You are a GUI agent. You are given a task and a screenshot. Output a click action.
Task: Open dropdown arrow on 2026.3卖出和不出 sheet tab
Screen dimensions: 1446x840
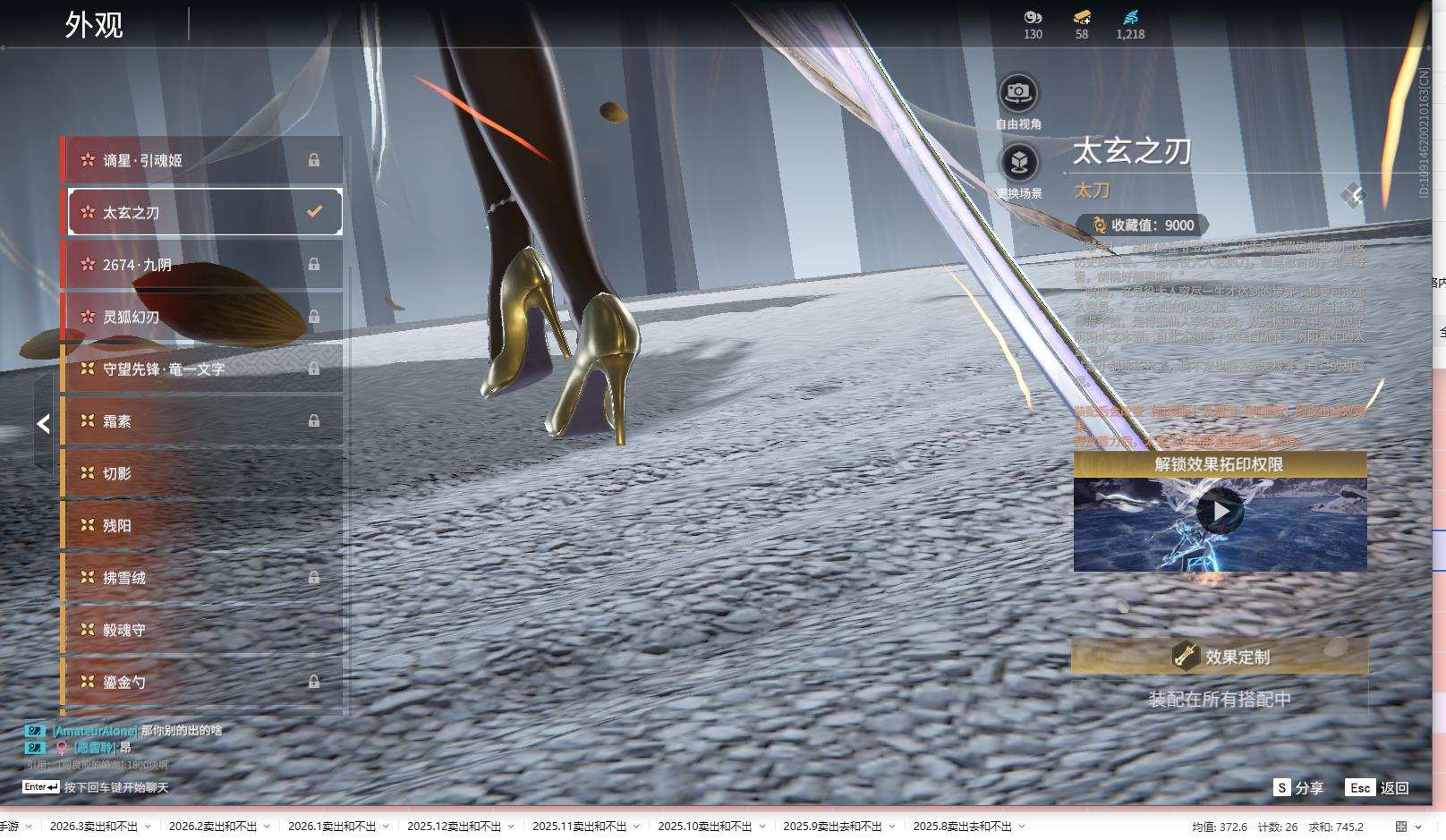(x=148, y=827)
